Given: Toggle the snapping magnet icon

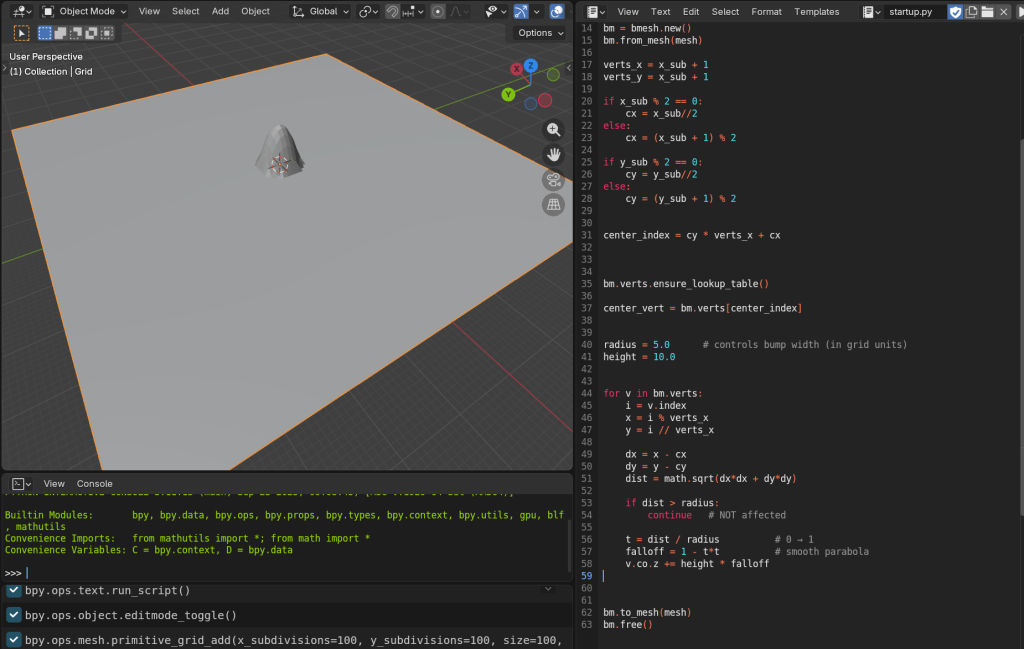Looking at the screenshot, I should (393, 12).
